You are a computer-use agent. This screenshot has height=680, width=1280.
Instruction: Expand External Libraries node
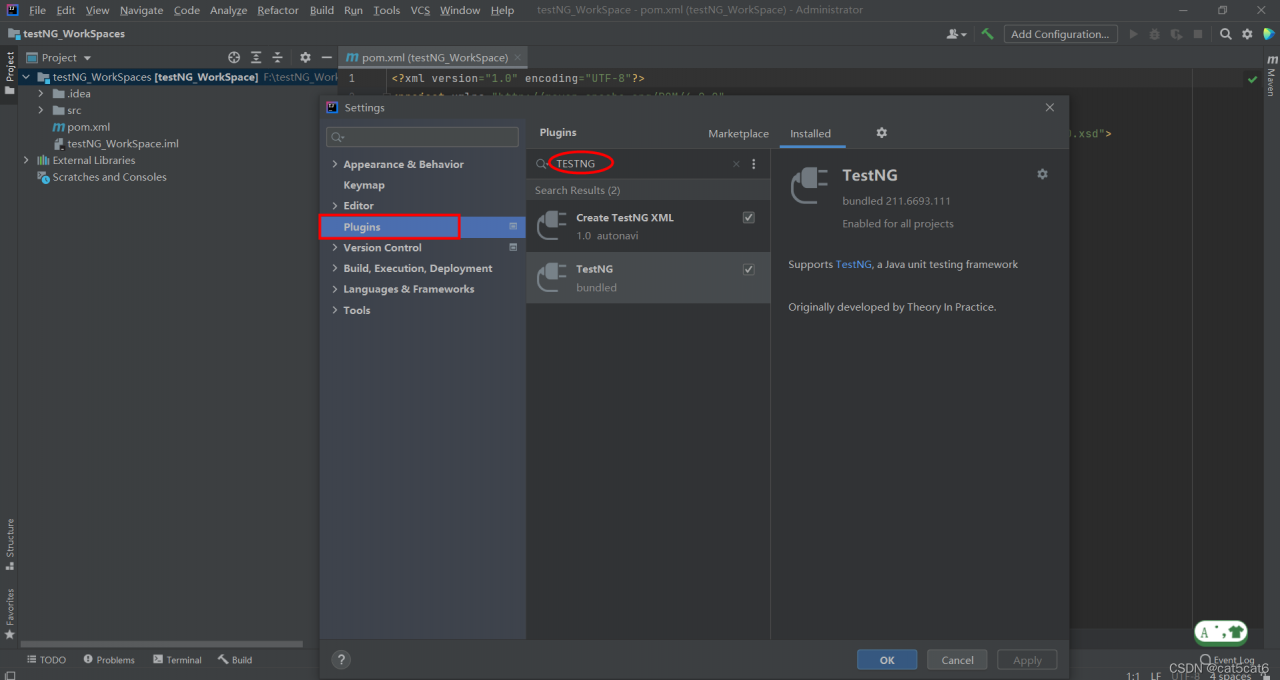coord(26,160)
